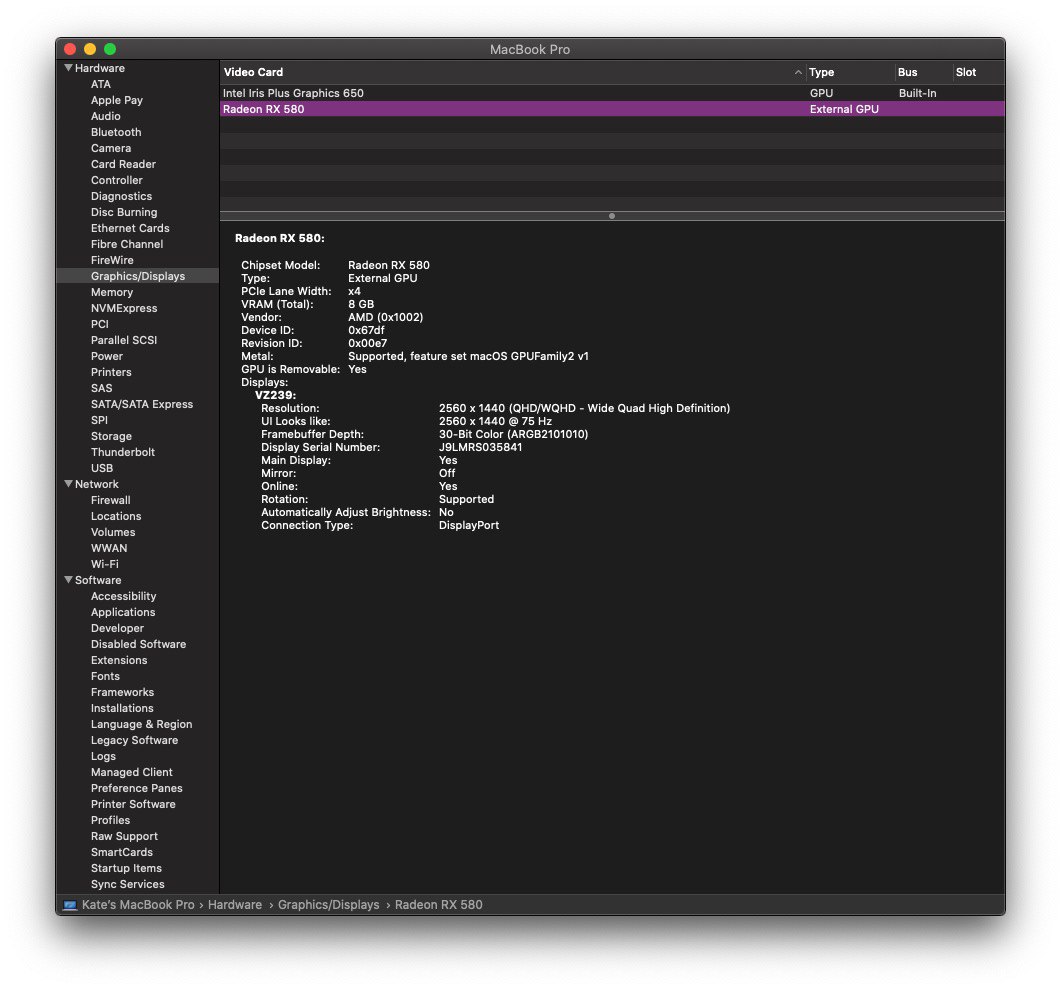
Task: Open Storage in the sidebar
Action: coord(111,436)
